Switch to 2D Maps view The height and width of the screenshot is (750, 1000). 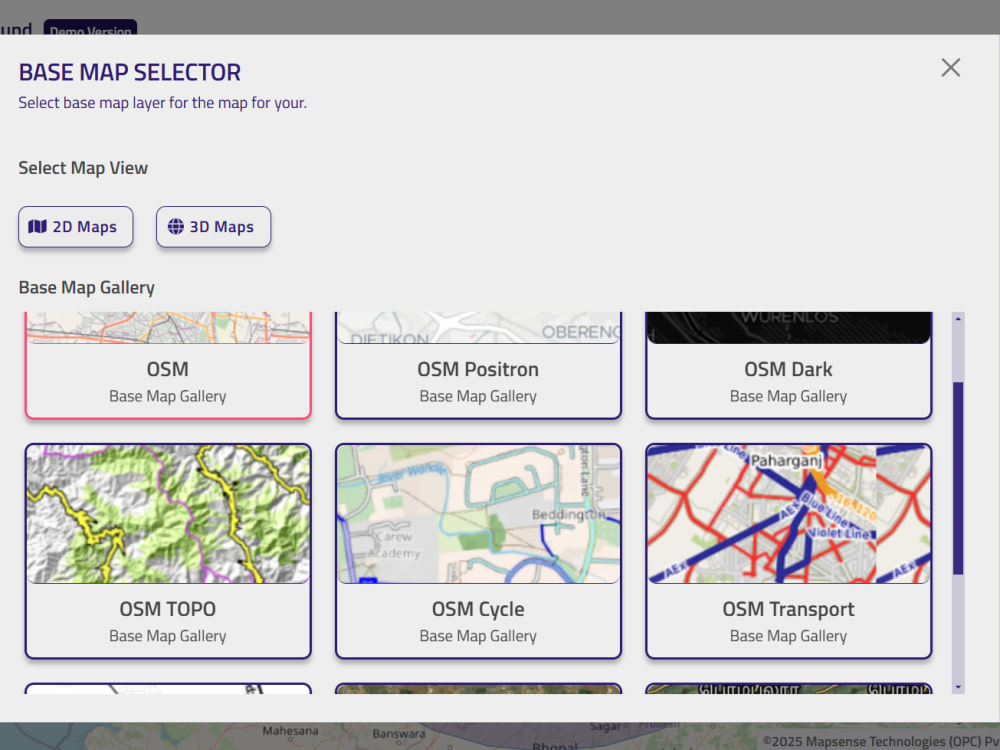tap(76, 226)
